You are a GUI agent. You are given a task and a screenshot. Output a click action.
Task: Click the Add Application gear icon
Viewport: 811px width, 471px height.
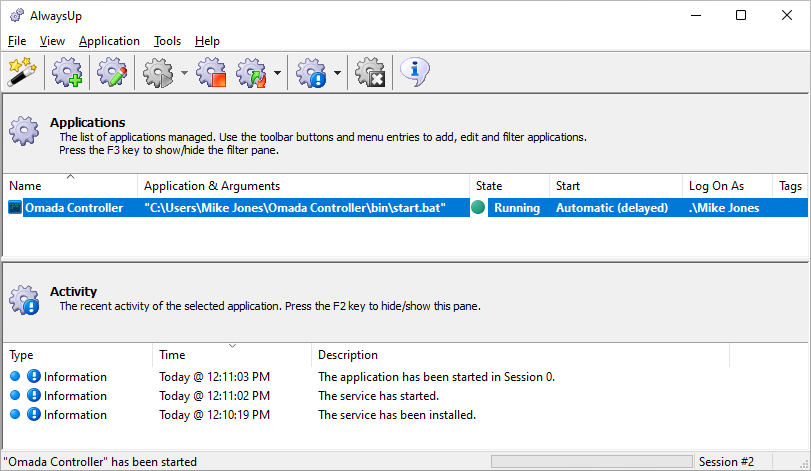(67, 72)
